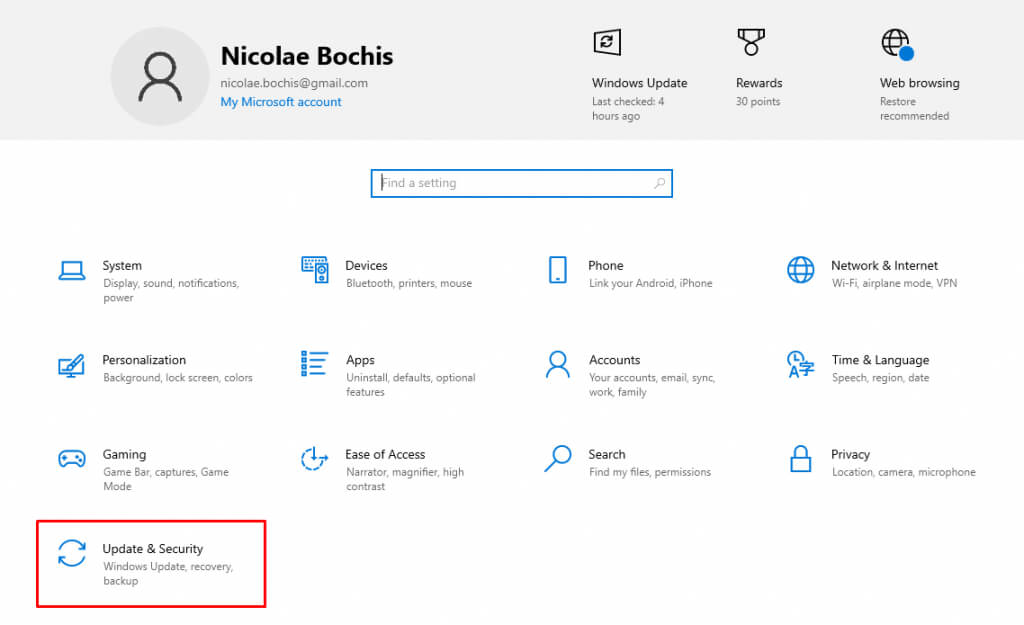Open the Update & Security sync icon
This screenshot has height=625, width=1024.
pyautogui.click(x=72, y=553)
